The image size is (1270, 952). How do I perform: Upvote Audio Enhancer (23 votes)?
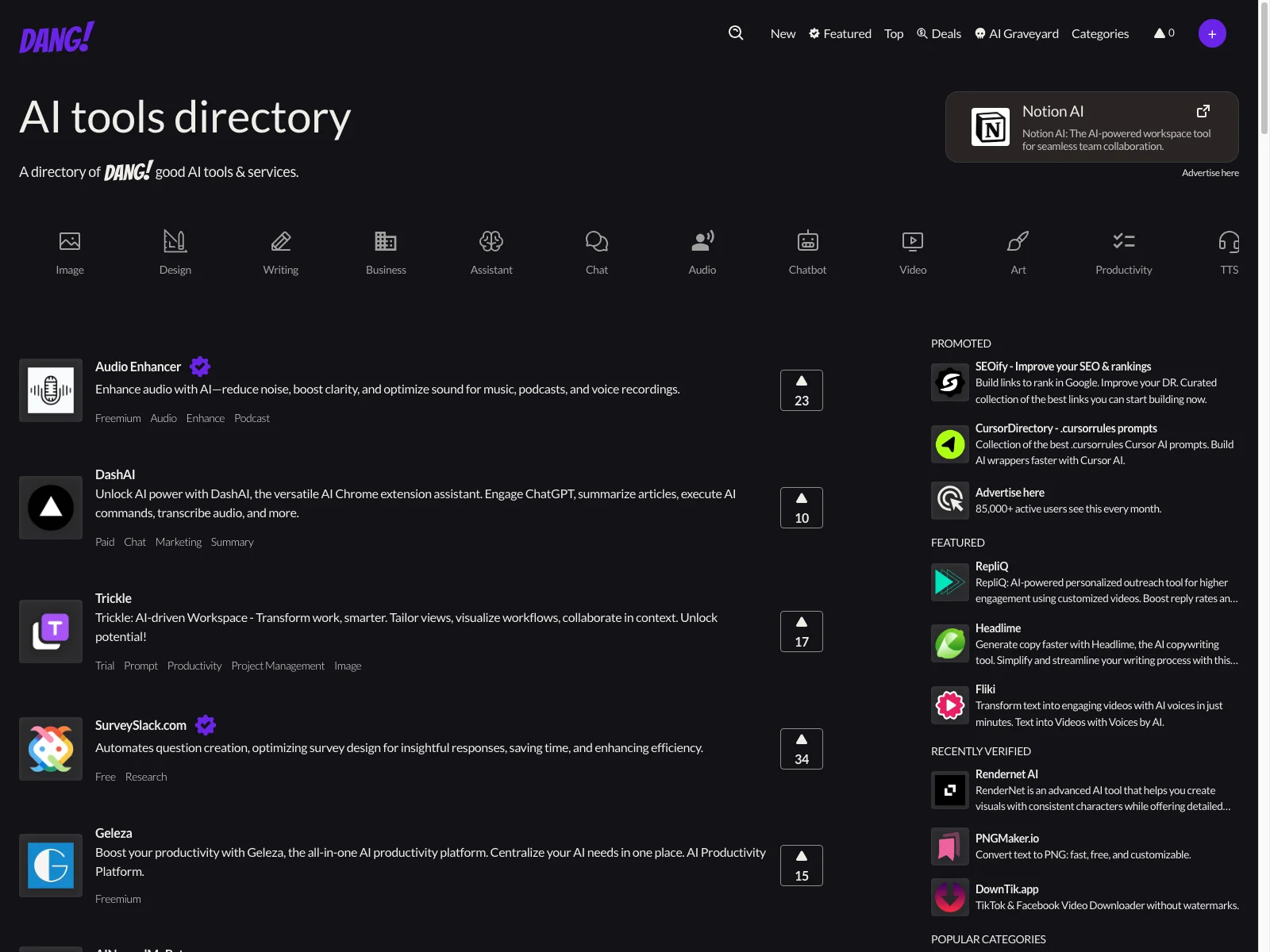coord(802,390)
